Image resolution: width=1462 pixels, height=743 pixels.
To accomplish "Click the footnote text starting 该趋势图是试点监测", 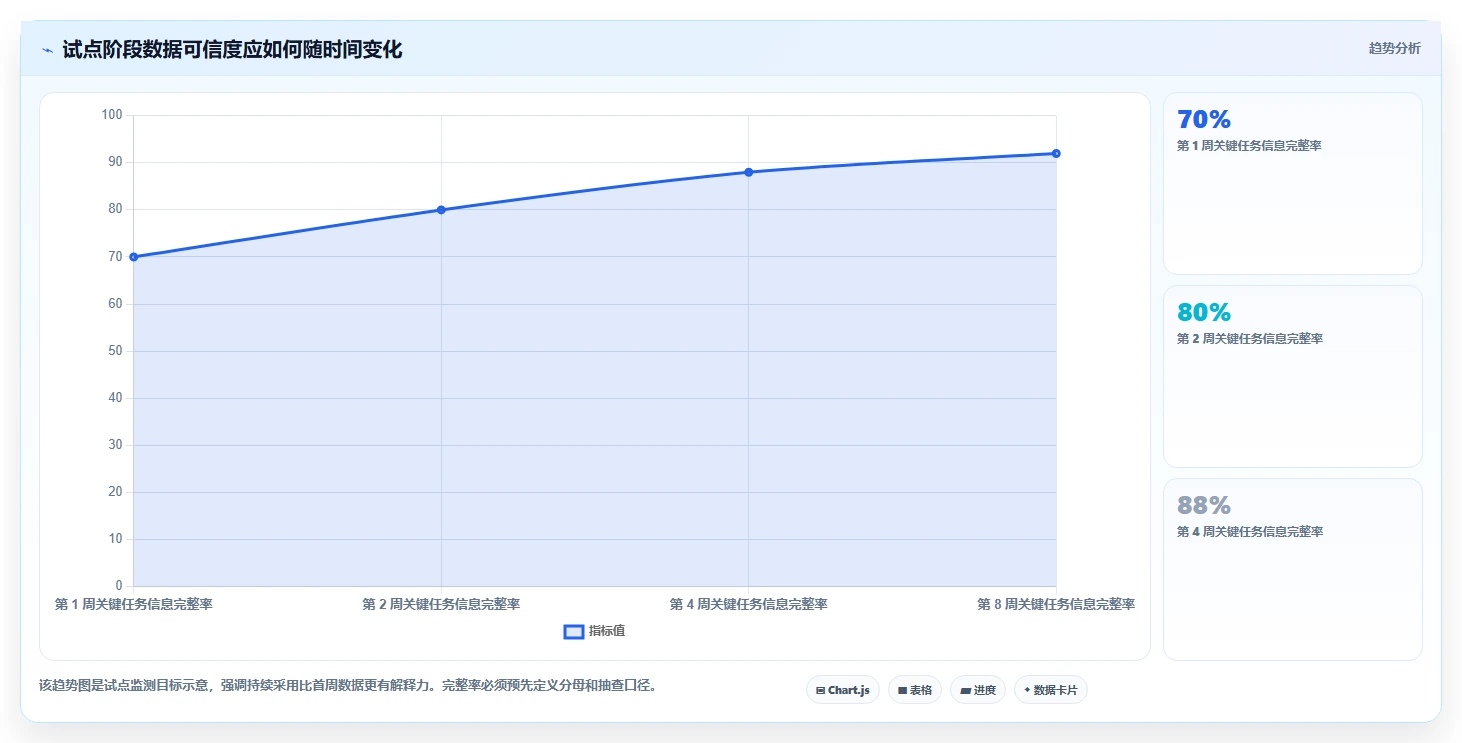I will click(347, 686).
